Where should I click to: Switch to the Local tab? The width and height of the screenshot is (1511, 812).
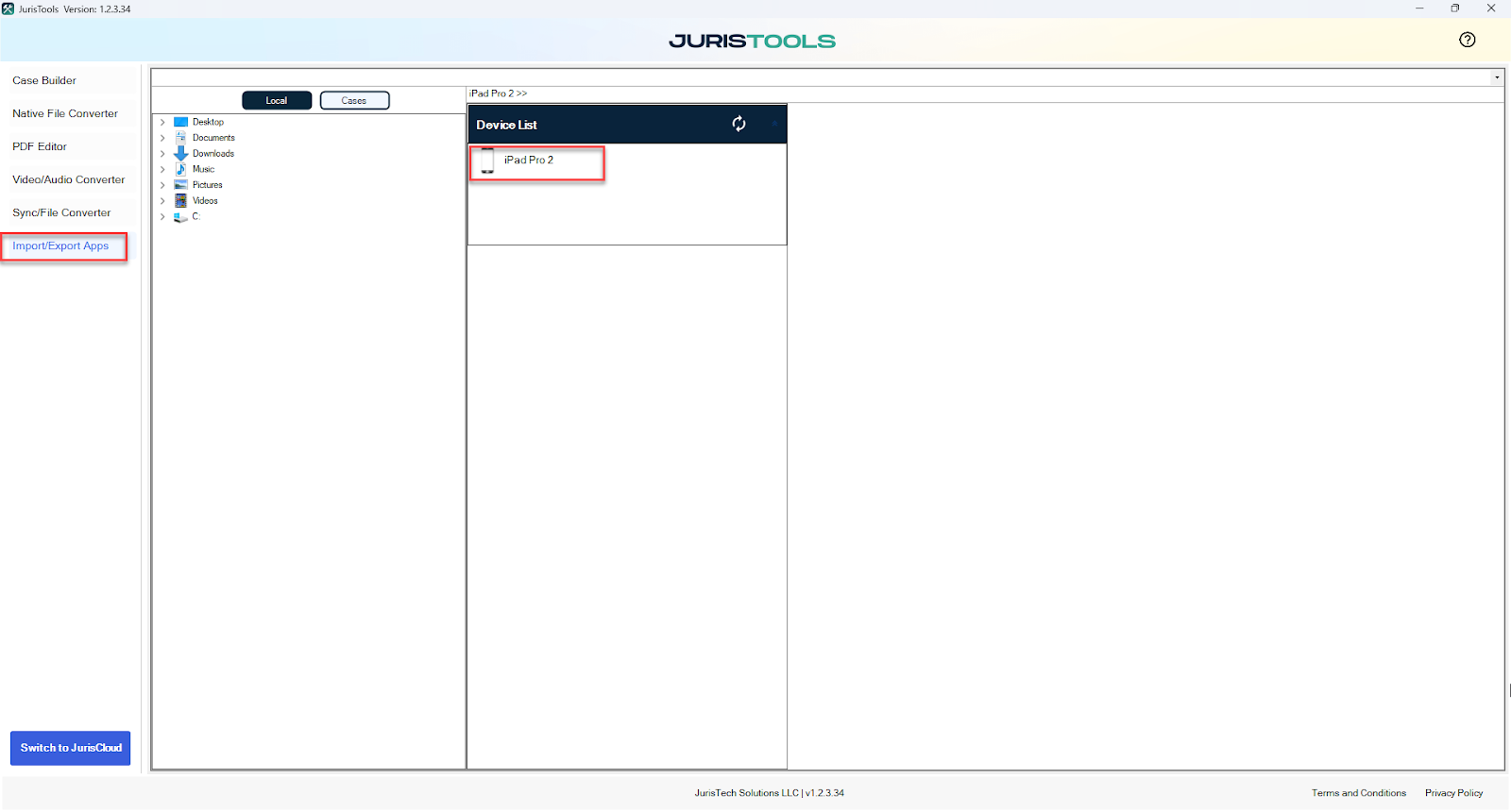coord(277,100)
